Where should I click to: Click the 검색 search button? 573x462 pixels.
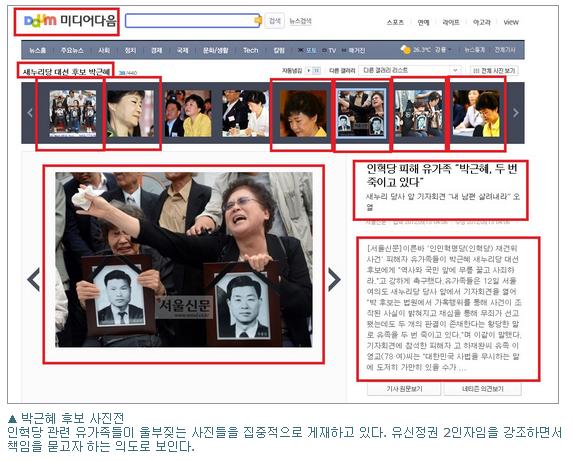click(274, 20)
